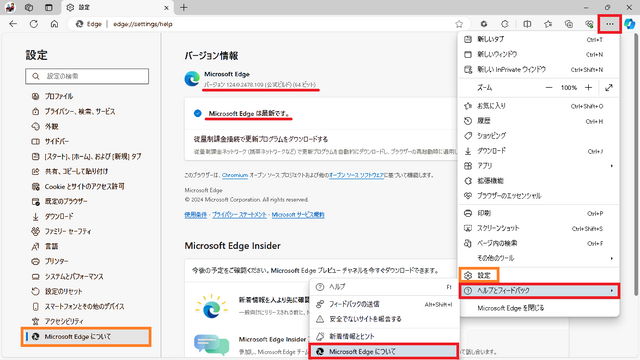Open ファミリー セーフティ settings
The height and width of the screenshot is (360, 640).
87,231
